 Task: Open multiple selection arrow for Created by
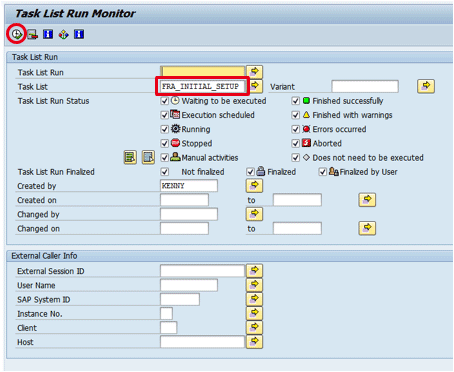[x=254, y=186]
